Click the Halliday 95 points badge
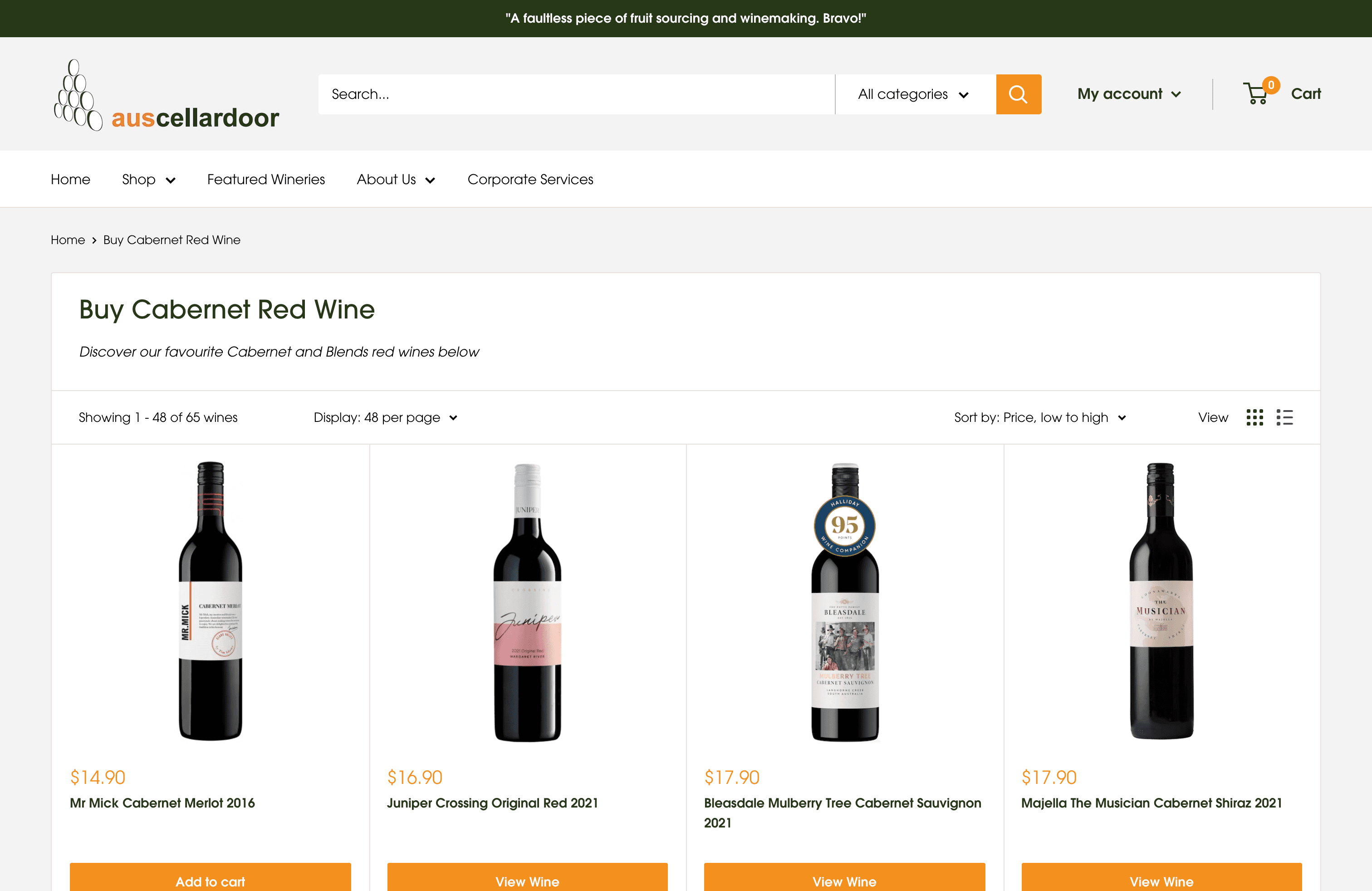Screen dimensions: 1372x891 coord(844,526)
